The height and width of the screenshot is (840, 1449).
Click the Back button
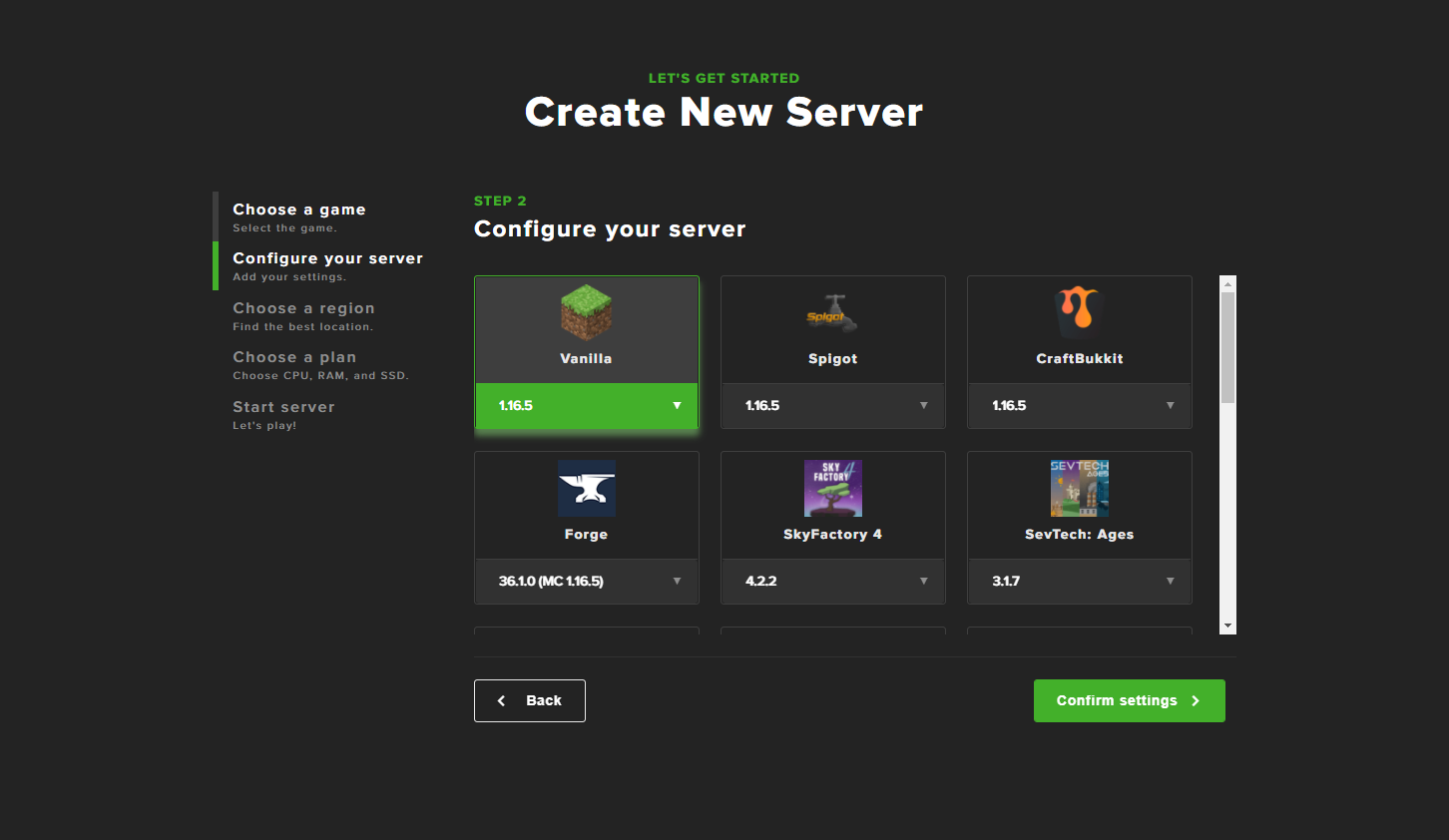coord(530,700)
